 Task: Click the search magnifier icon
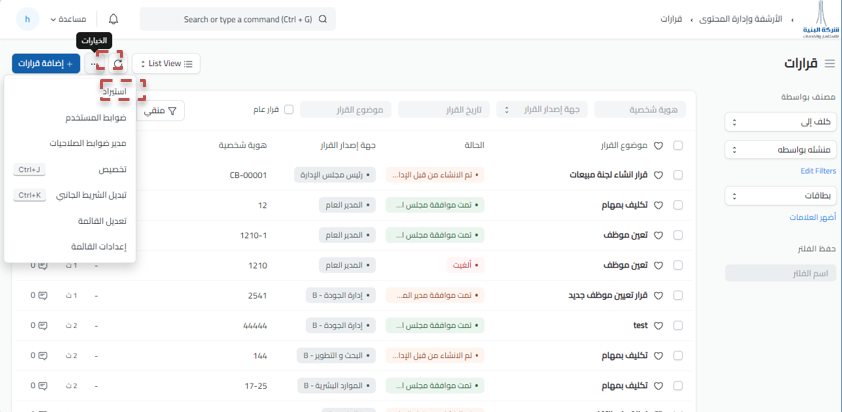pos(323,19)
